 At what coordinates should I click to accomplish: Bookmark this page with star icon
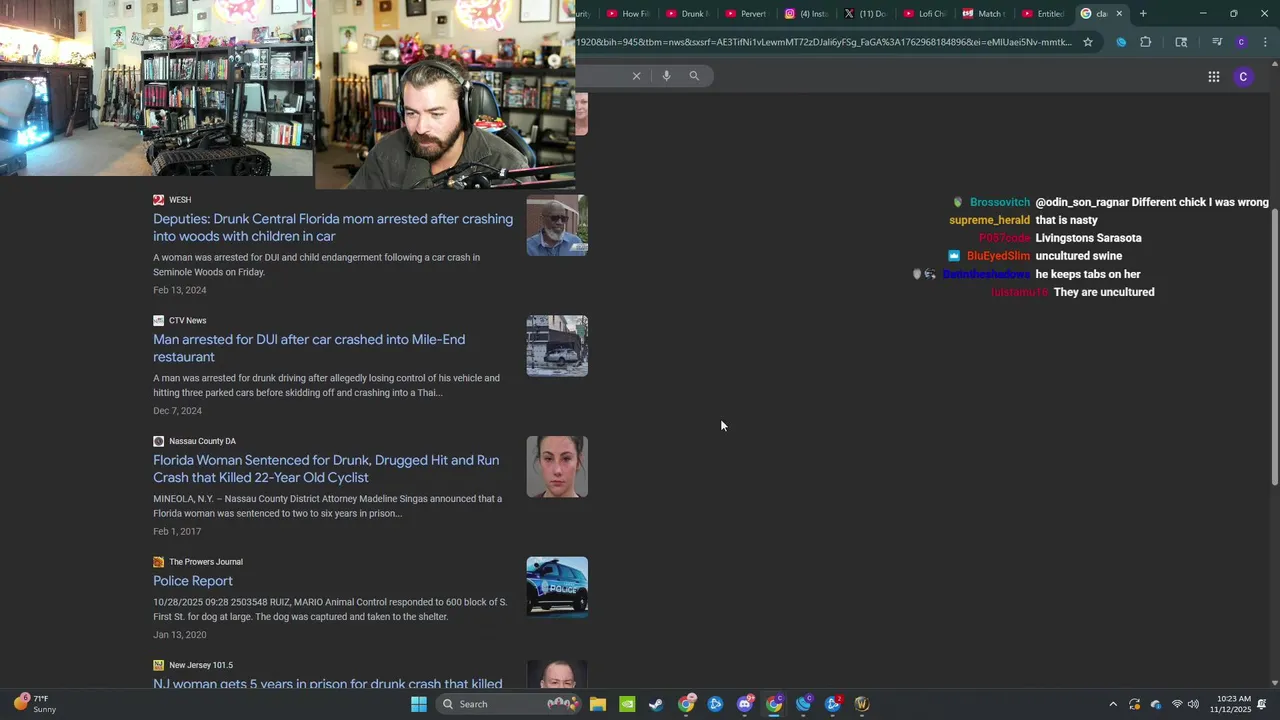[1088, 42]
